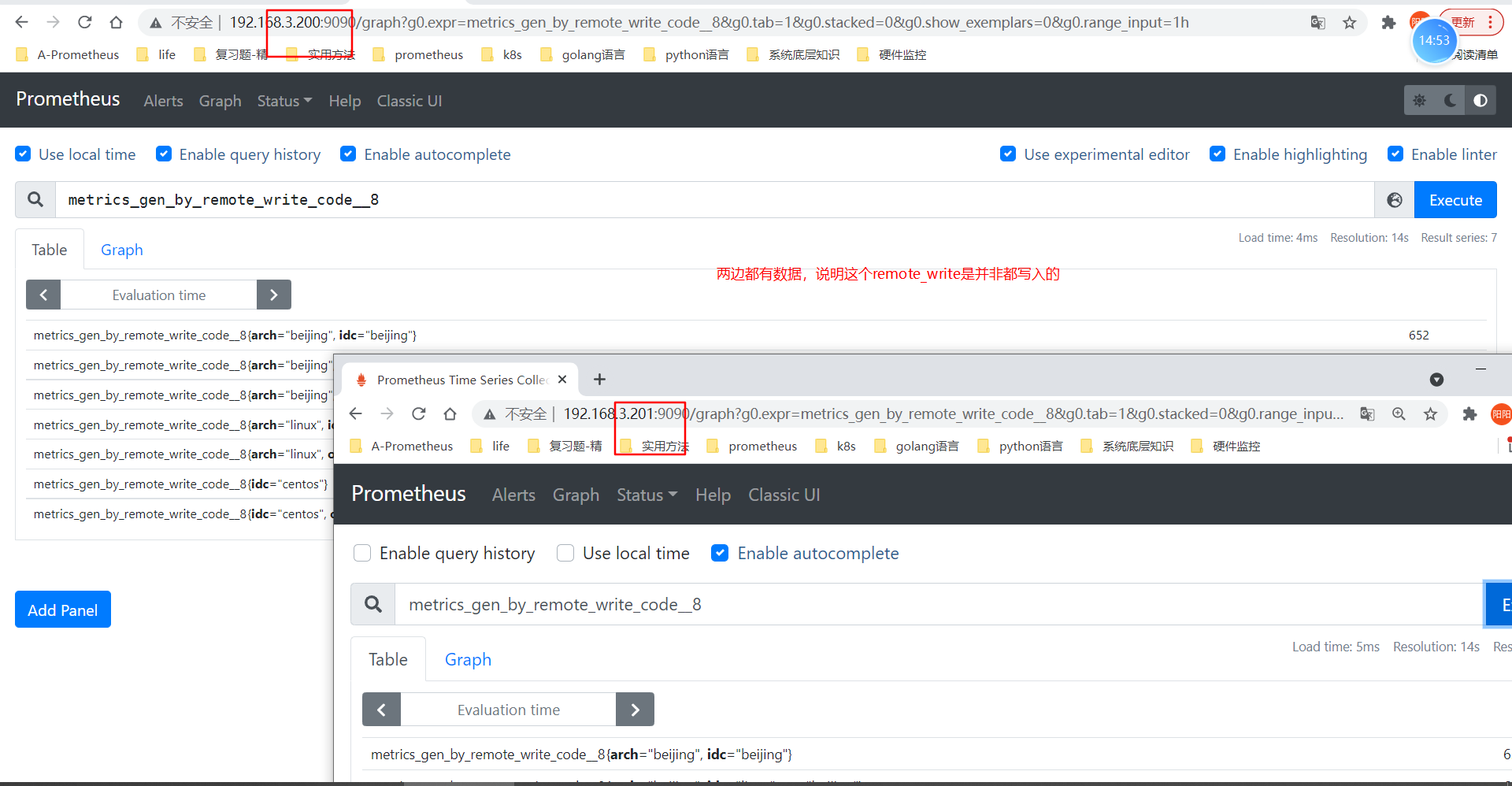Reload the page in the rear browser window
This screenshot has height=786, width=1512.
(x=85, y=22)
